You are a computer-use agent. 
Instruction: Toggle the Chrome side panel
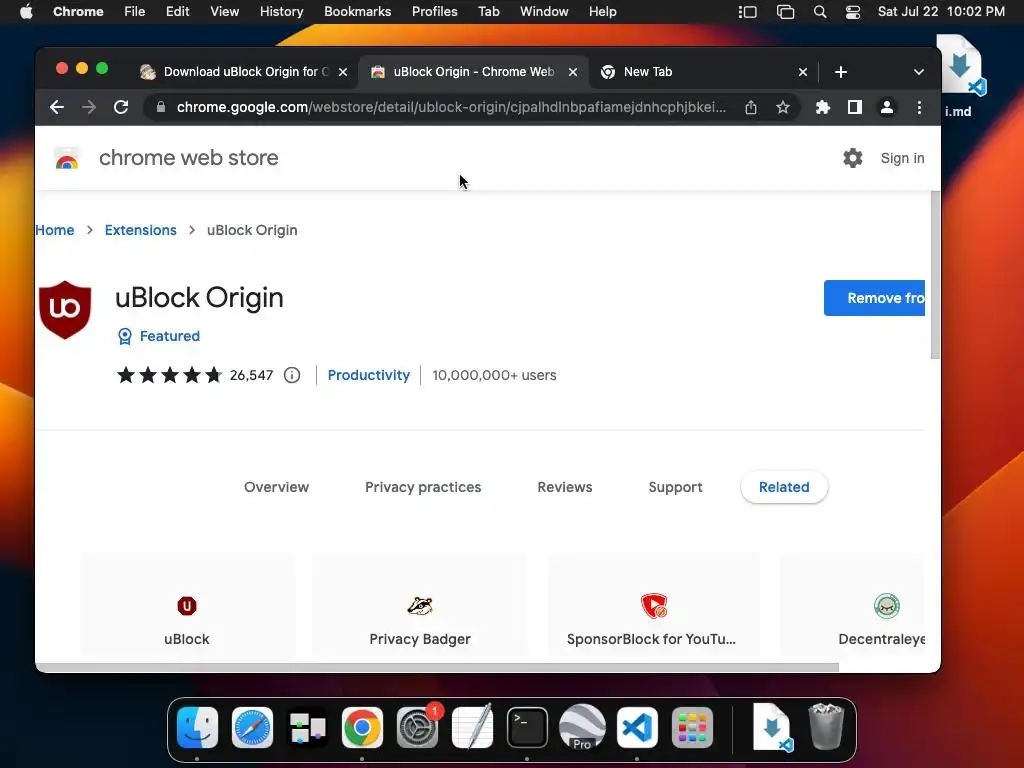(x=854, y=107)
